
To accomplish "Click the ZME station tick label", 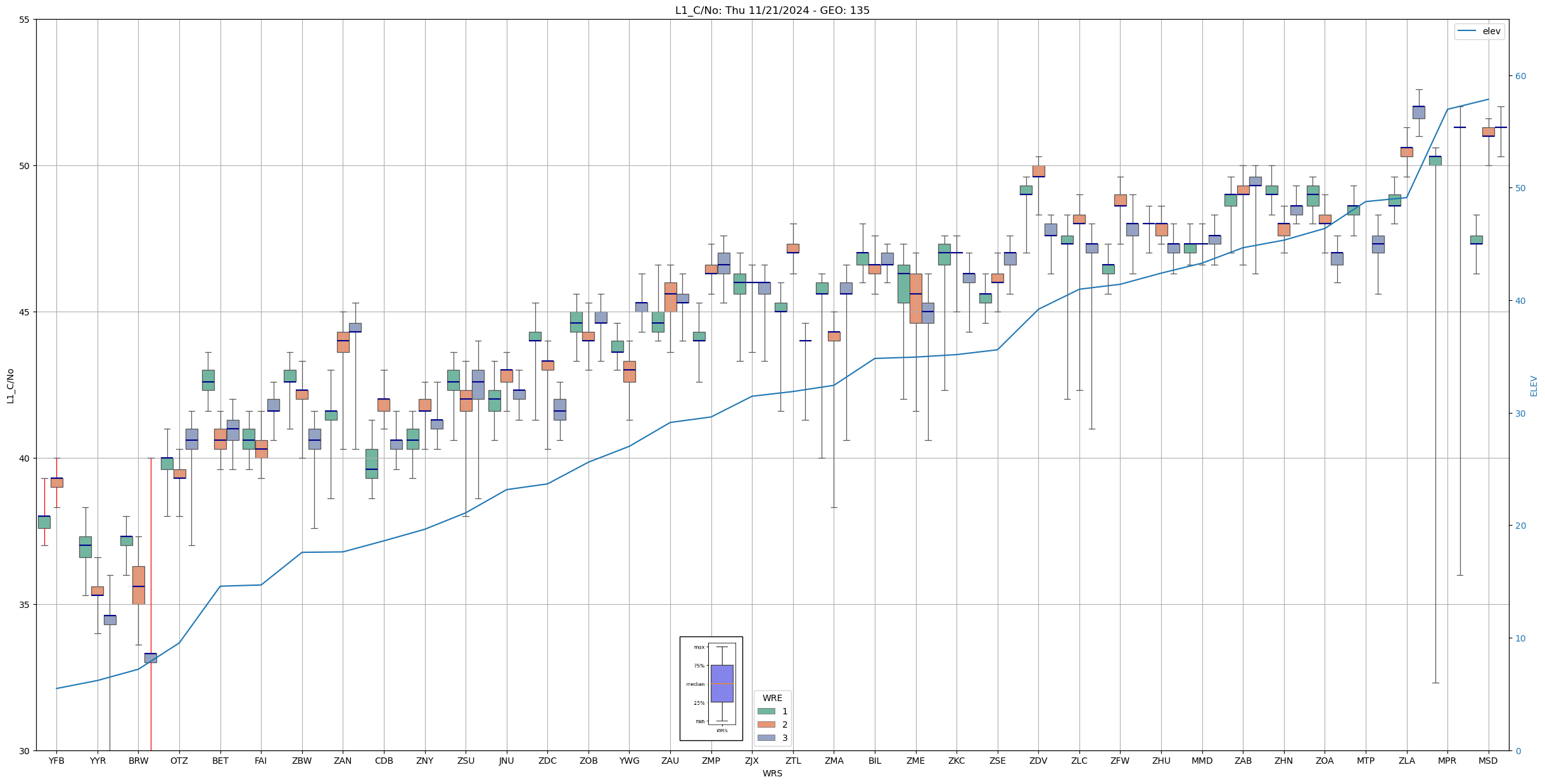I will (x=915, y=761).
